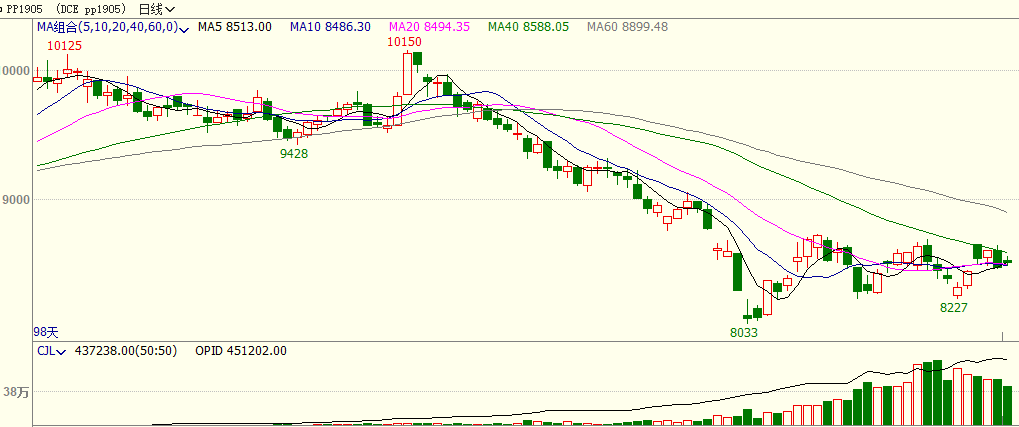The height and width of the screenshot is (427, 1019).
Task: Click the tall red candlestick below 10150
Action: pyautogui.click(x=407, y=73)
